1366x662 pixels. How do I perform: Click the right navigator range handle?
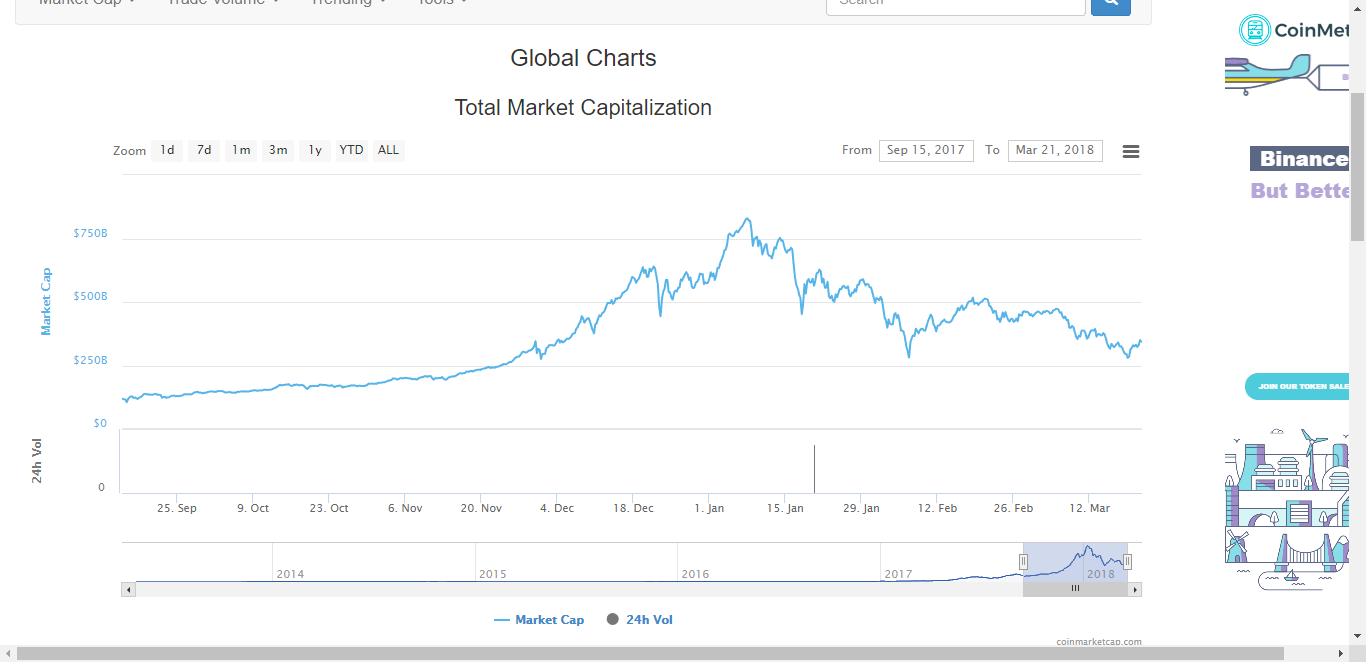tap(1127, 561)
